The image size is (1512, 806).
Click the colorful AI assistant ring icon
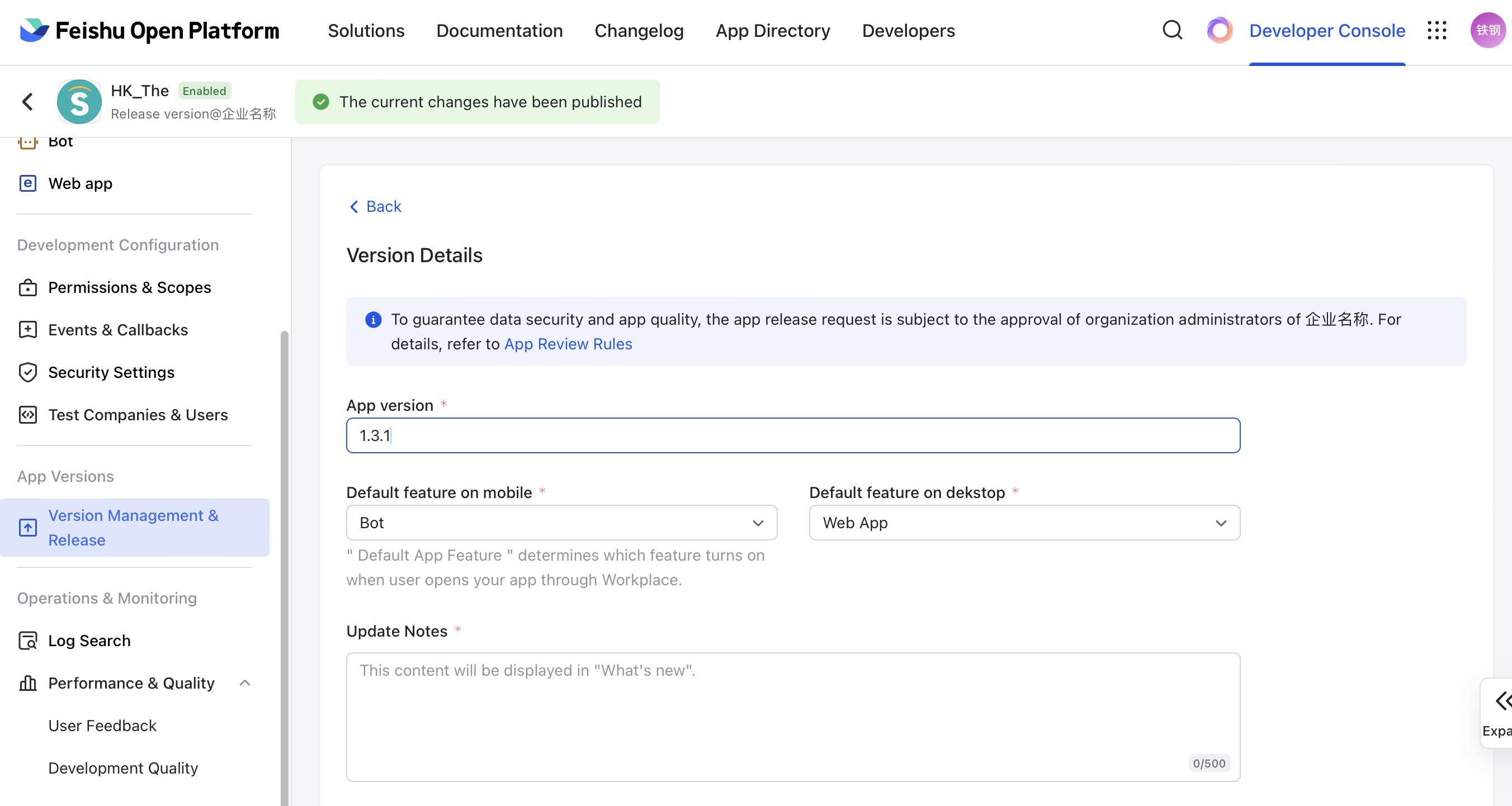(x=1220, y=31)
